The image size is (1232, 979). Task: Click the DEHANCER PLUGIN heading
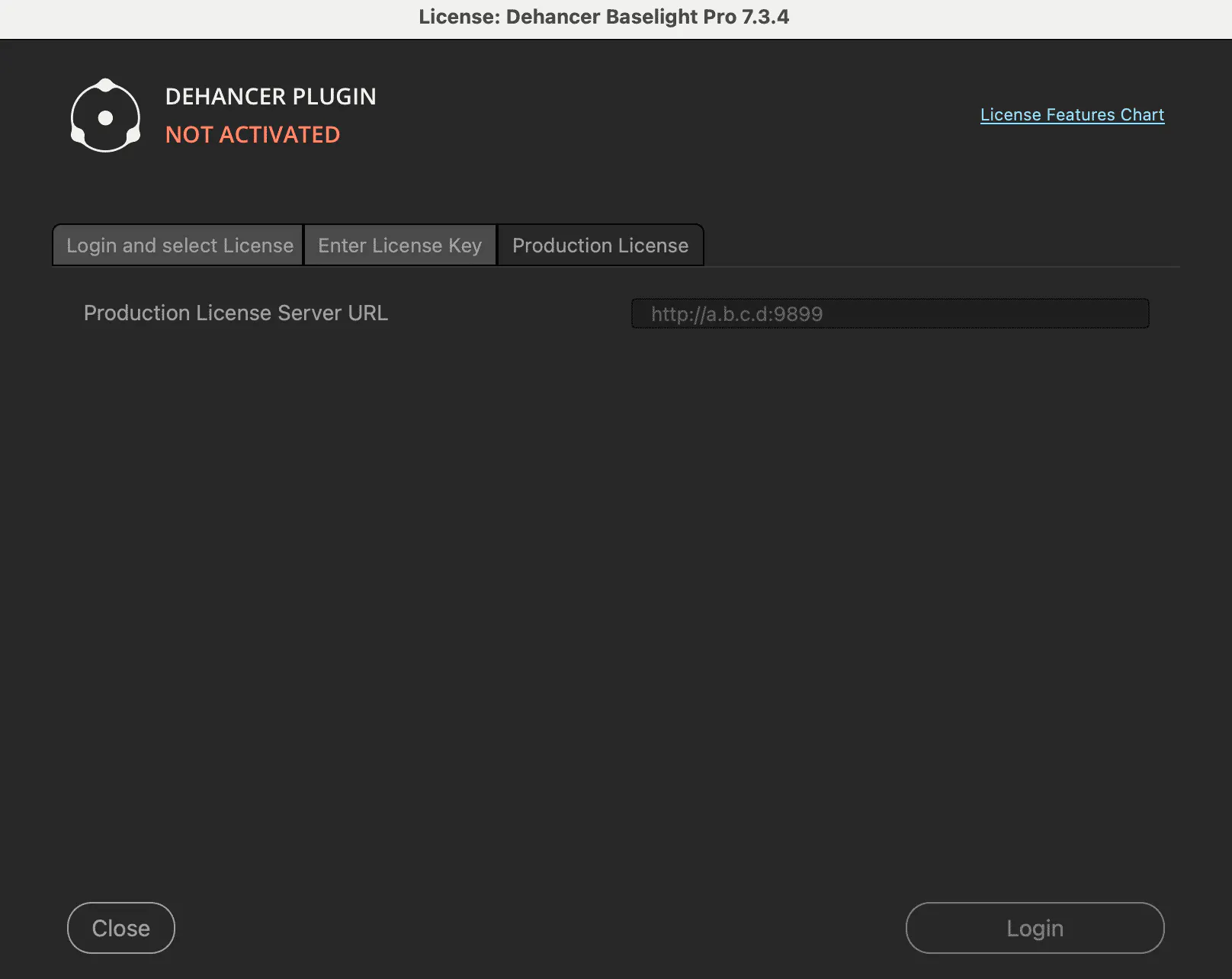271,97
